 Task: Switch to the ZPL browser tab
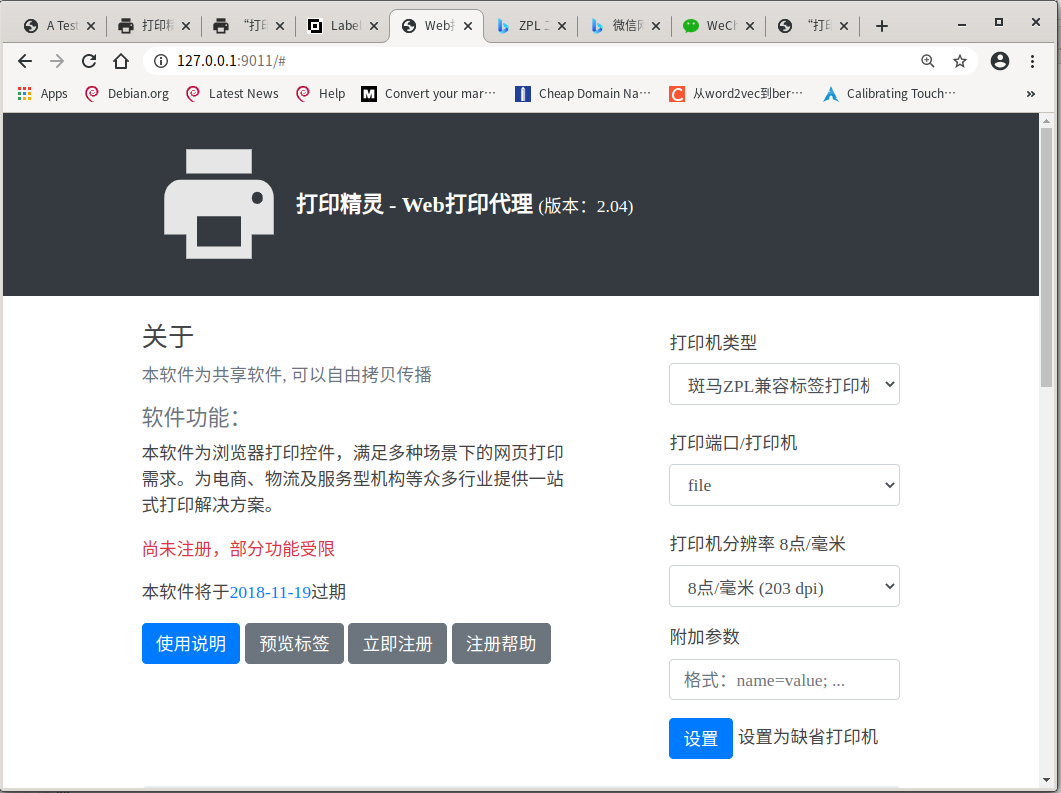pyautogui.click(x=526, y=26)
